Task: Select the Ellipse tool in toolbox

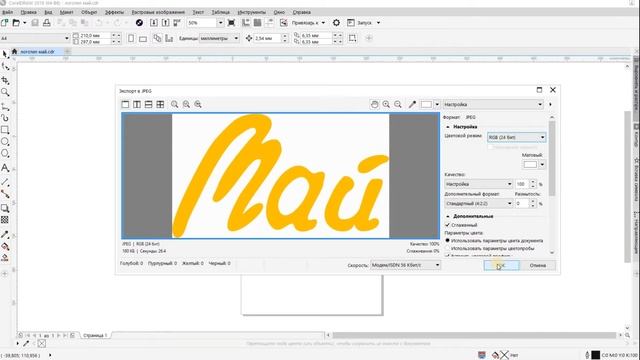Action: click(x=5, y=142)
